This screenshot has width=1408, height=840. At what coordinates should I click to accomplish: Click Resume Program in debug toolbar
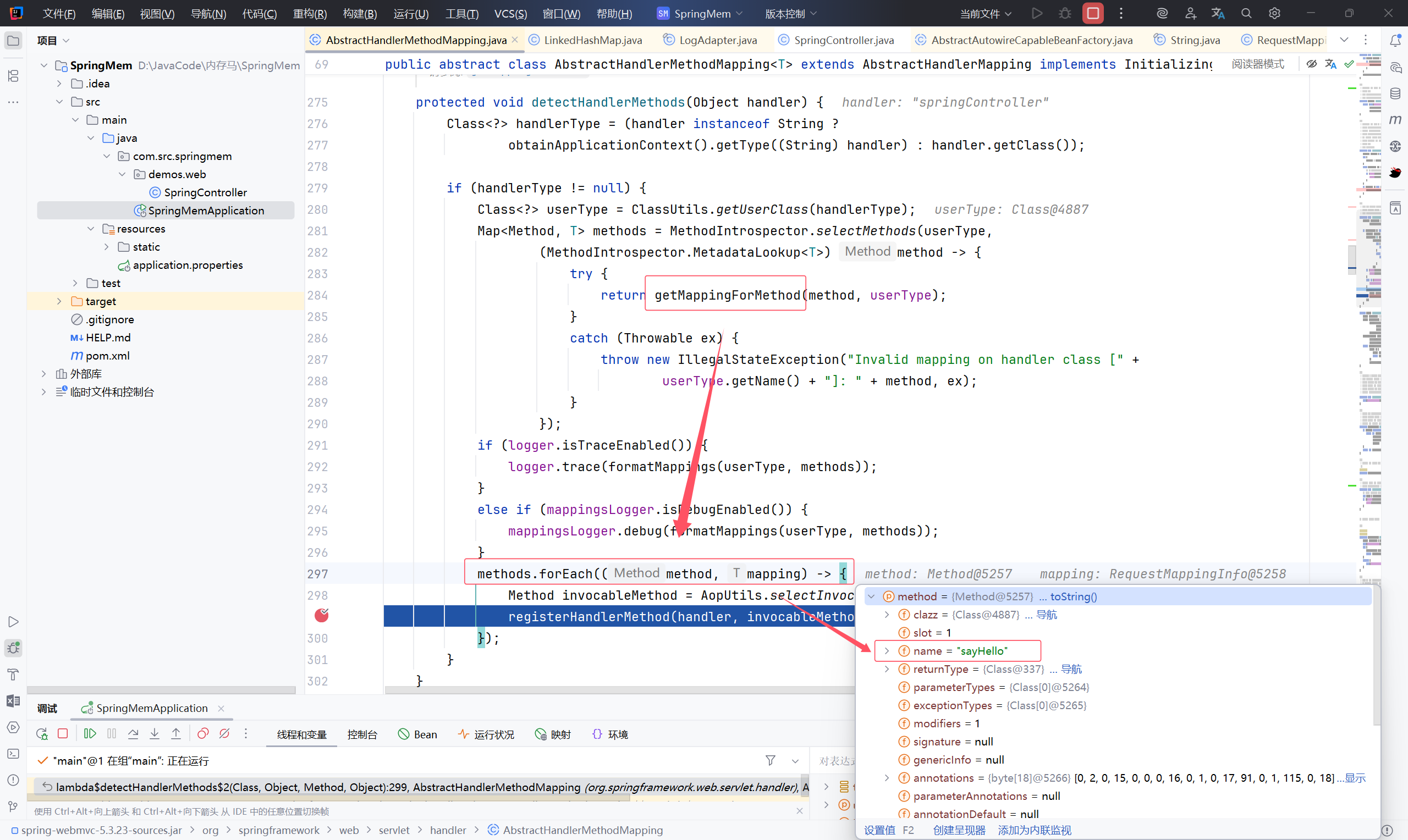coord(90,734)
